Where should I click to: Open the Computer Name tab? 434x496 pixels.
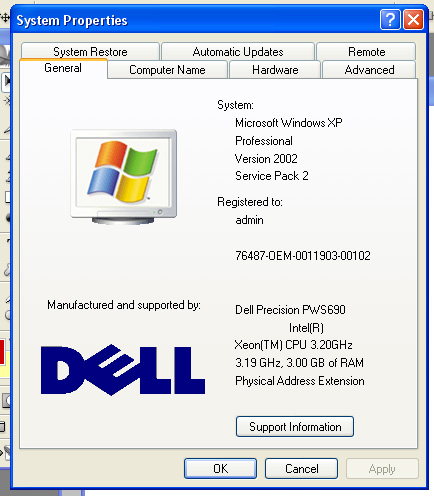(167, 70)
